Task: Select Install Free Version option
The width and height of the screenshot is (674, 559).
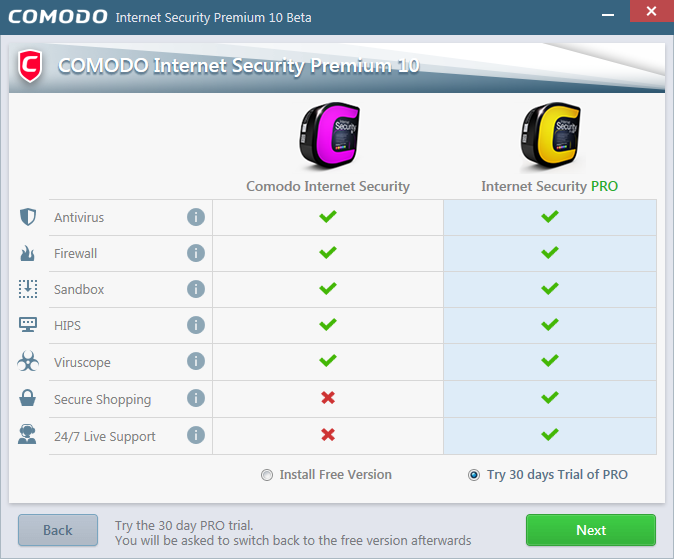Action: [267, 475]
